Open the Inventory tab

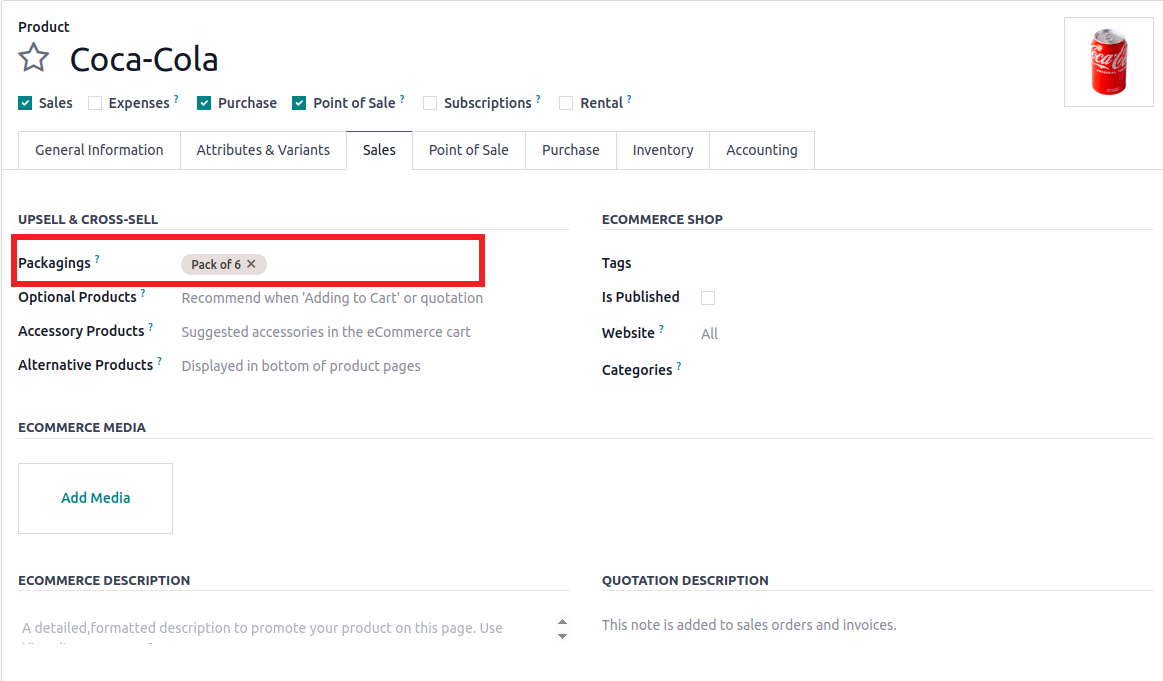[662, 150]
